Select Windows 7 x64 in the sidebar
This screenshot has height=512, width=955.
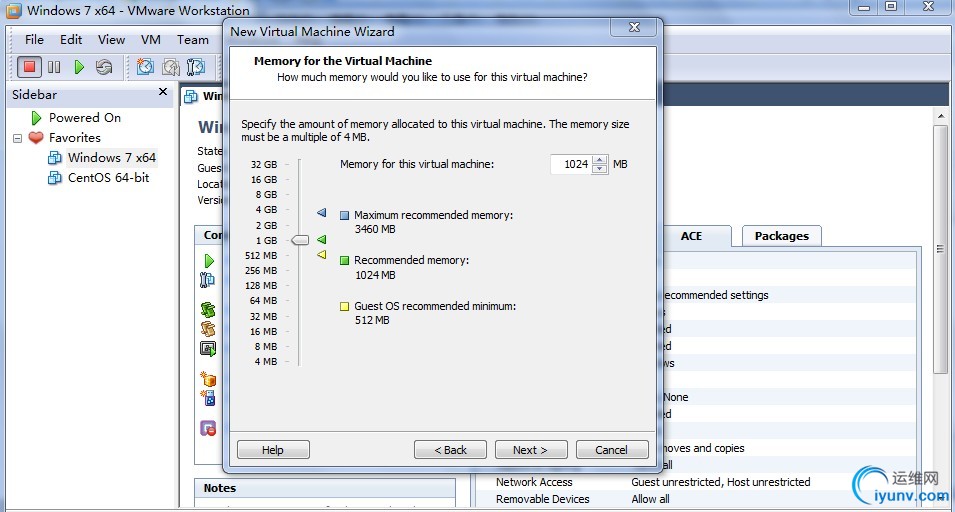click(112, 158)
